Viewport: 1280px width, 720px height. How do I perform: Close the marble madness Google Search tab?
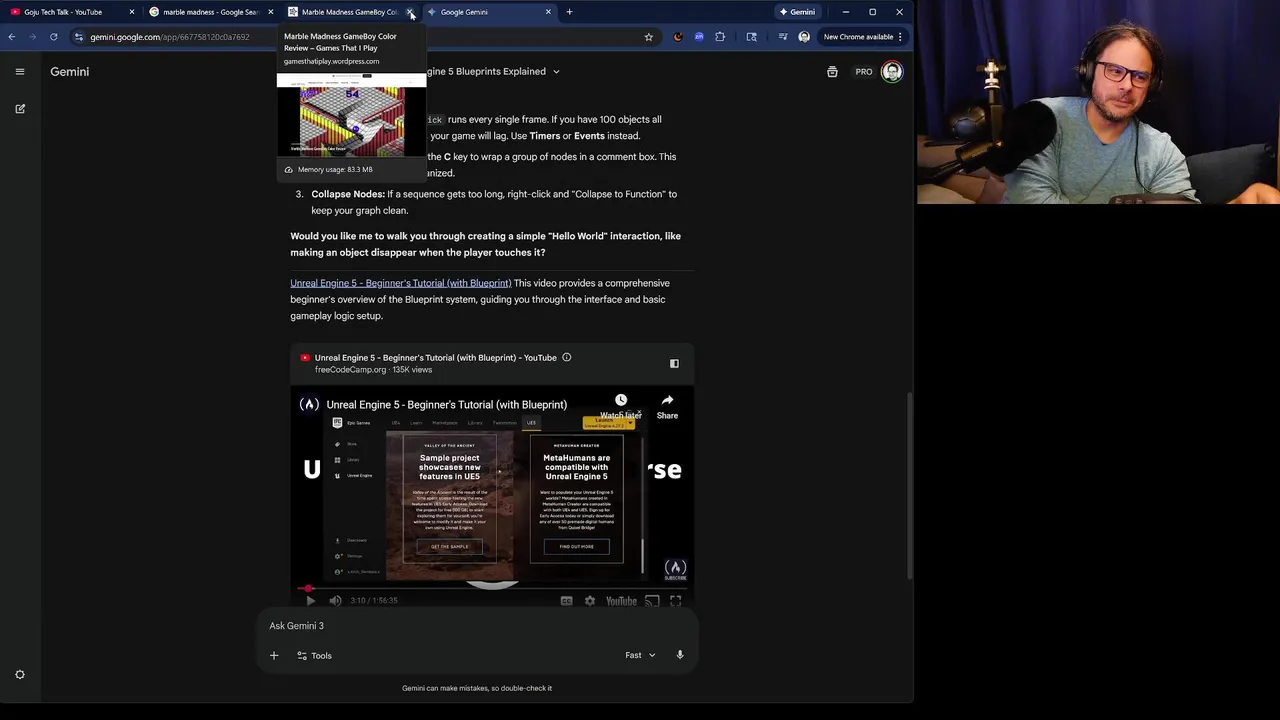pyautogui.click(x=271, y=12)
